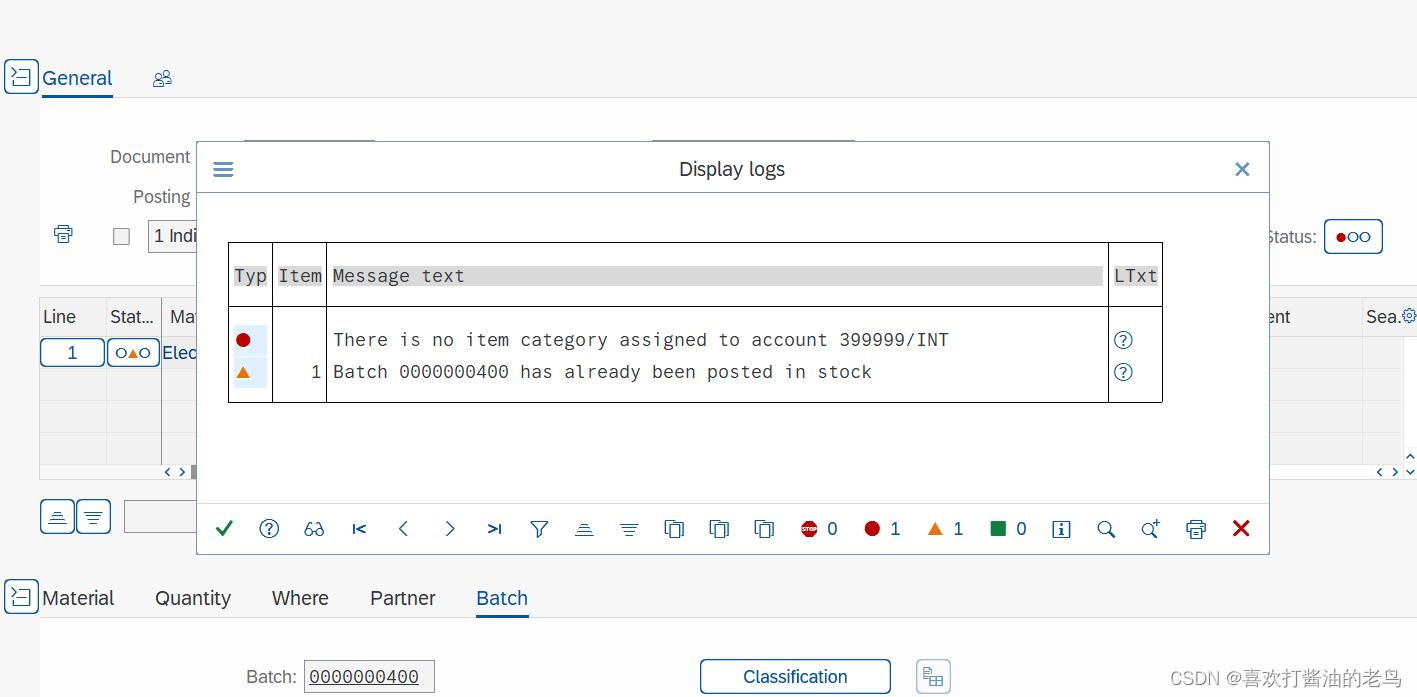This screenshot has width=1417, height=697.
Task: Click the right chevron to scroll table columns
Action: click(182, 471)
